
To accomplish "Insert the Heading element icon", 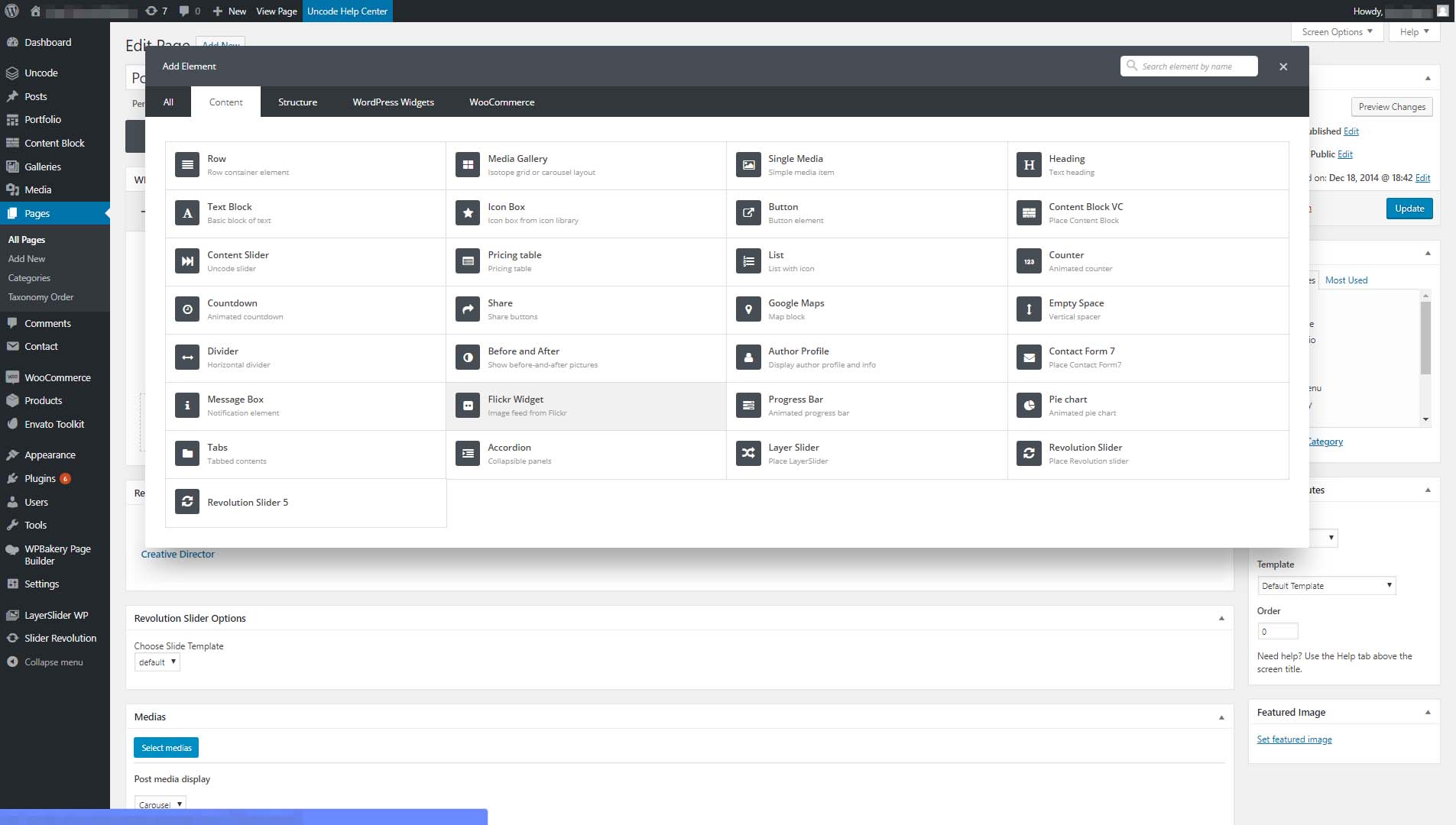I will 1029,165.
